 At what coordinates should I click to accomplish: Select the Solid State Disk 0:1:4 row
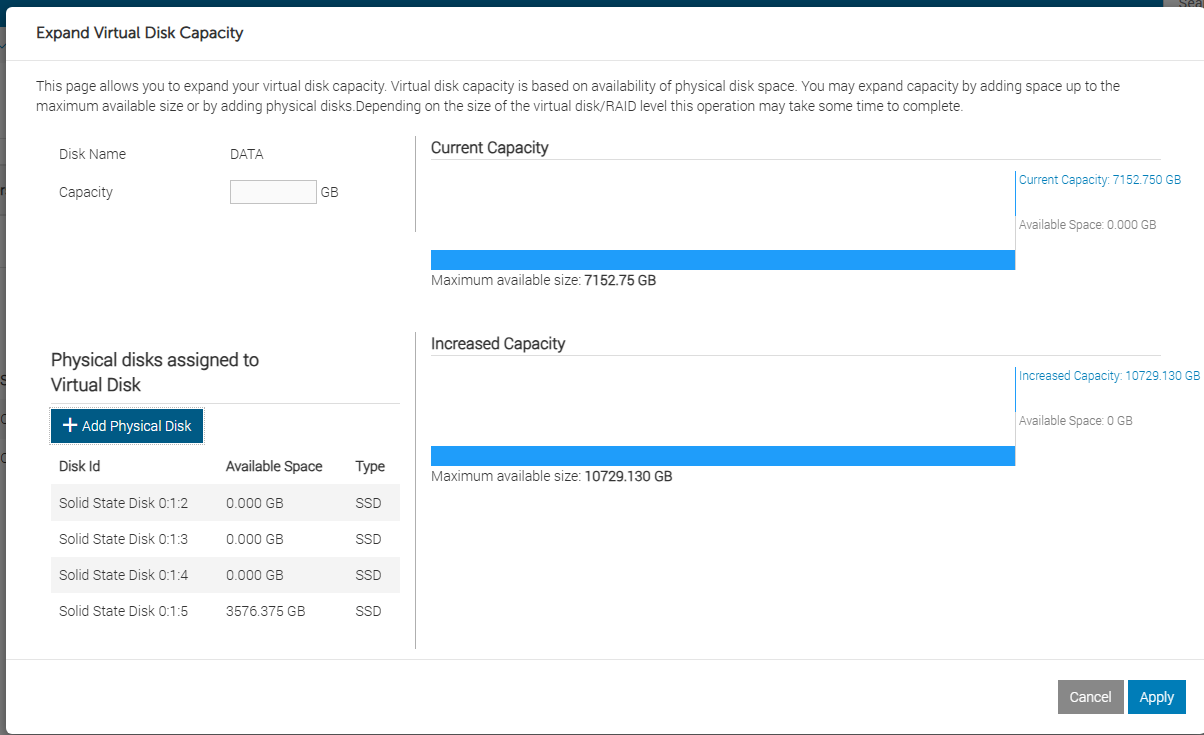click(x=123, y=575)
